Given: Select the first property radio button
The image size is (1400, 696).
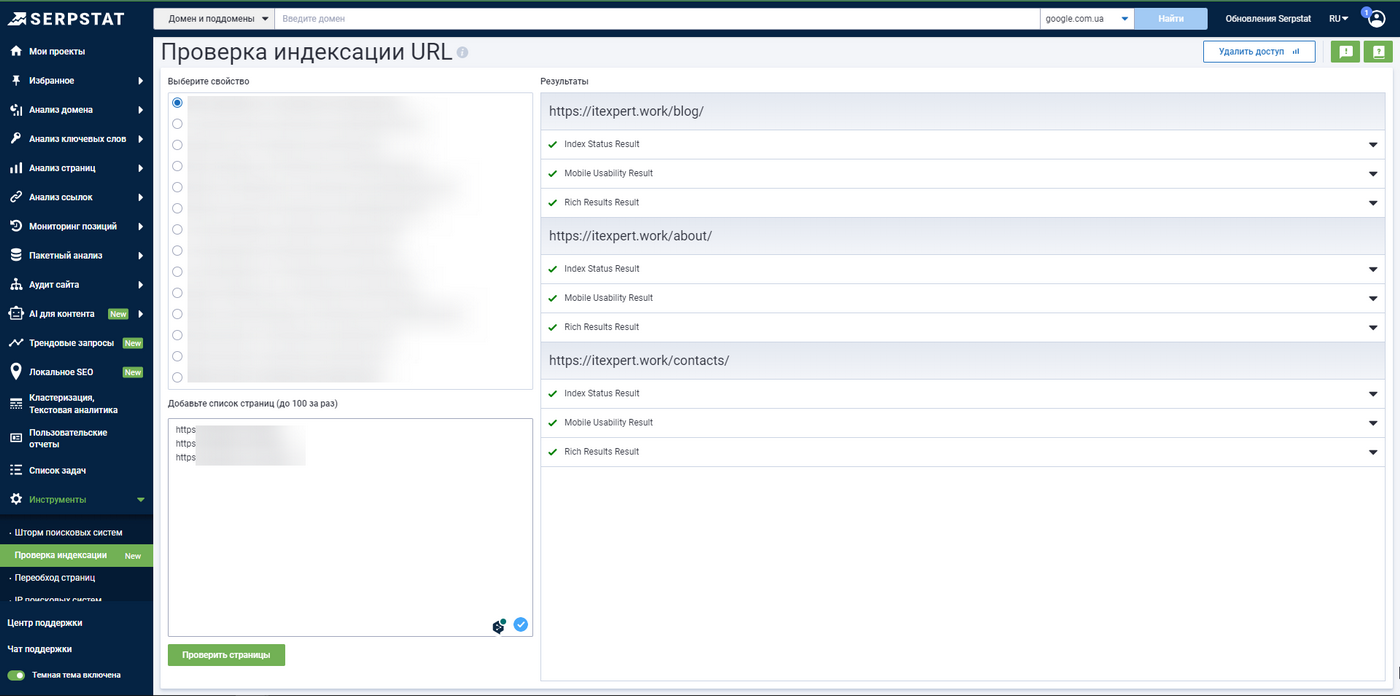Looking at the screenshot, I should (177, 103).
